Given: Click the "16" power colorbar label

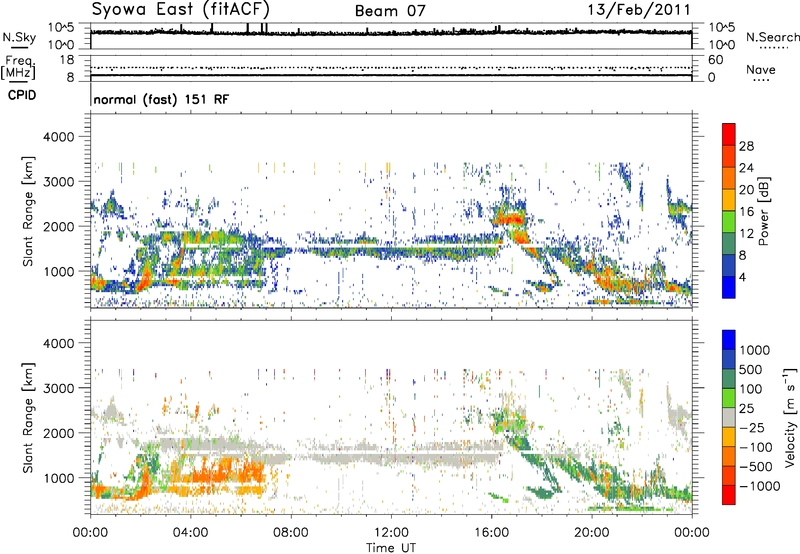Looking at the screenshot, I should click(746, 212).
